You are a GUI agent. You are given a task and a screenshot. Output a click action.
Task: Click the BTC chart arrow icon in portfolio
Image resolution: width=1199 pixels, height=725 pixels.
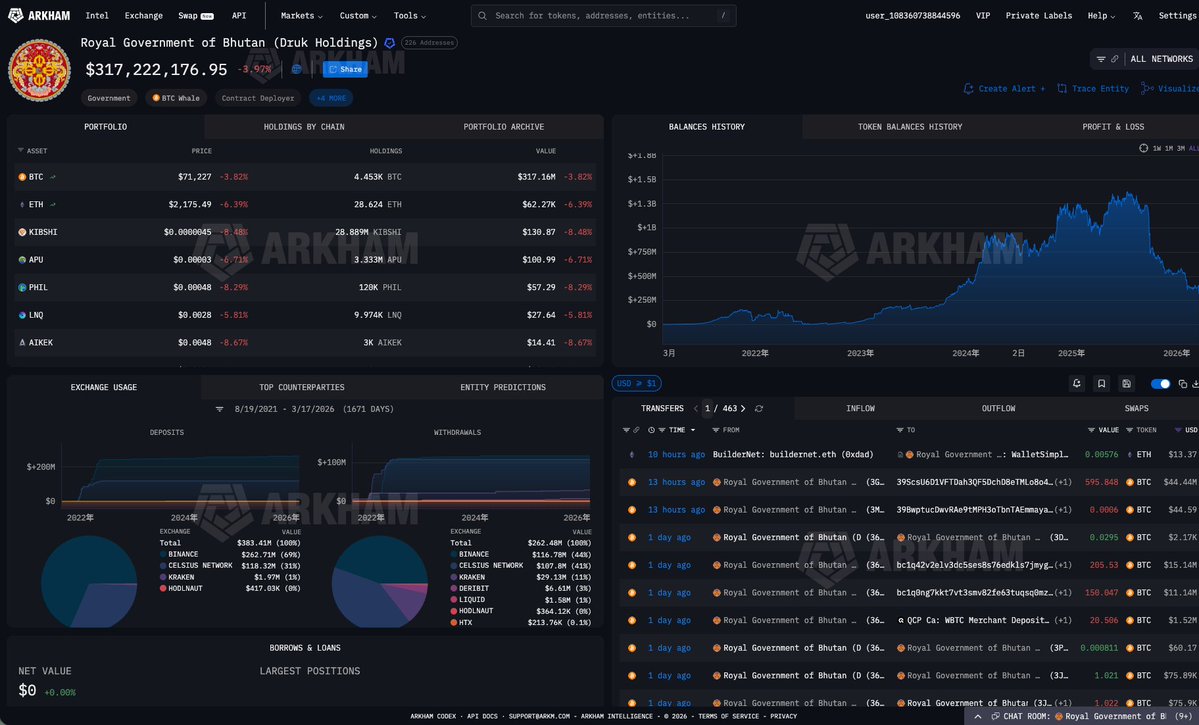tap(53, 177)
